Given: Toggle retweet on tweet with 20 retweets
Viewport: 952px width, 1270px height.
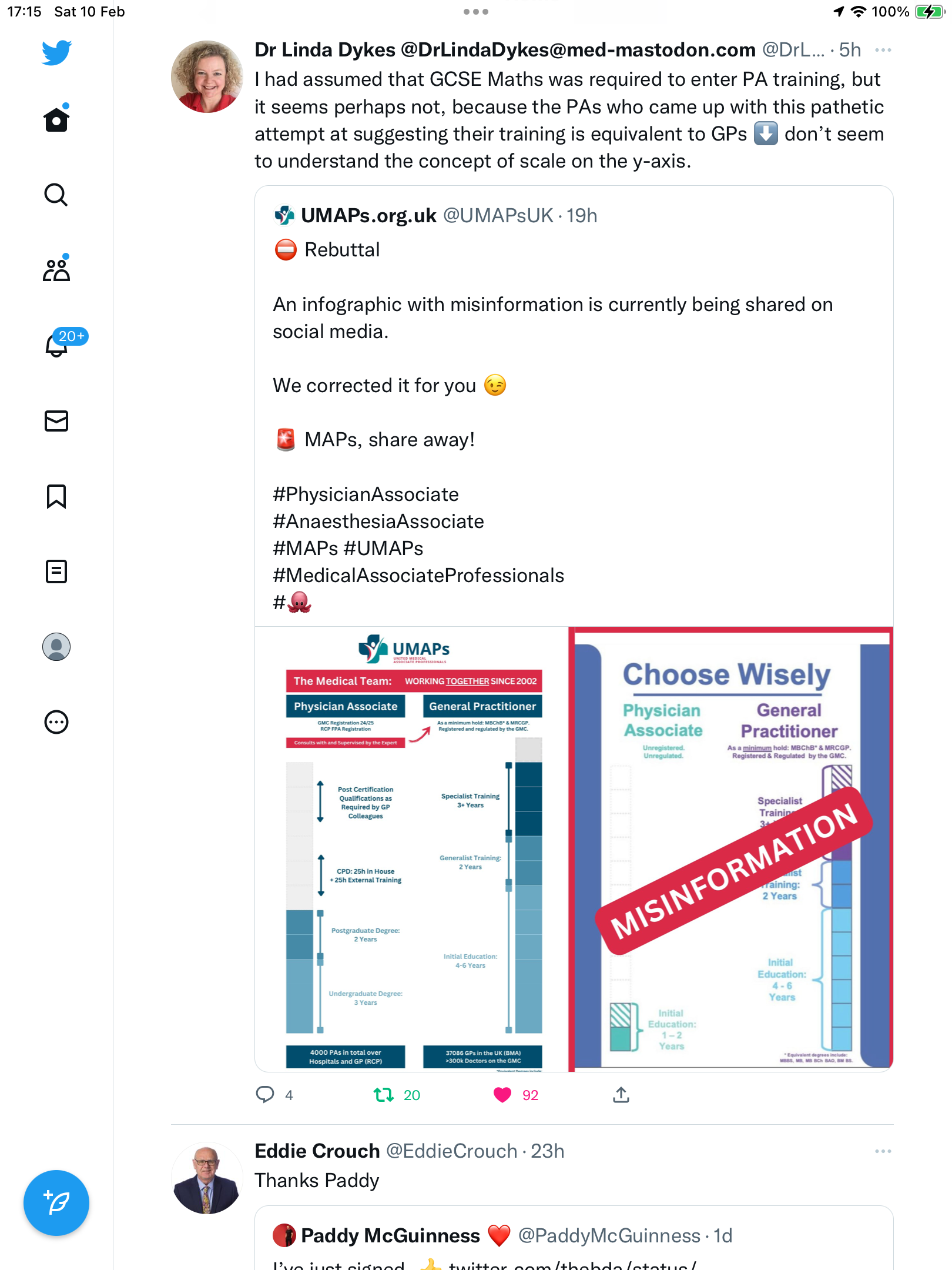Looking at the screenshot, I should (x=384, y=1095).
